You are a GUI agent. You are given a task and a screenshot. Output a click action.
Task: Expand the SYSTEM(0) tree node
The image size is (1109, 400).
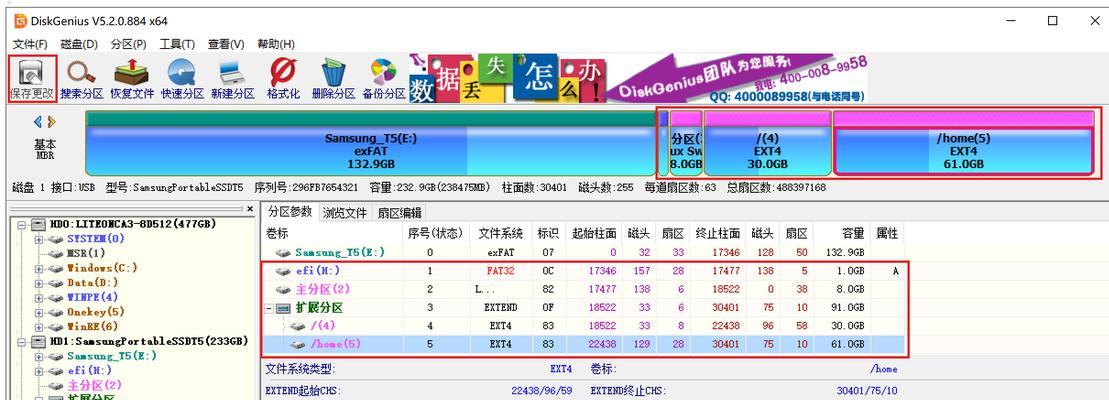click(x=37, y=240)
